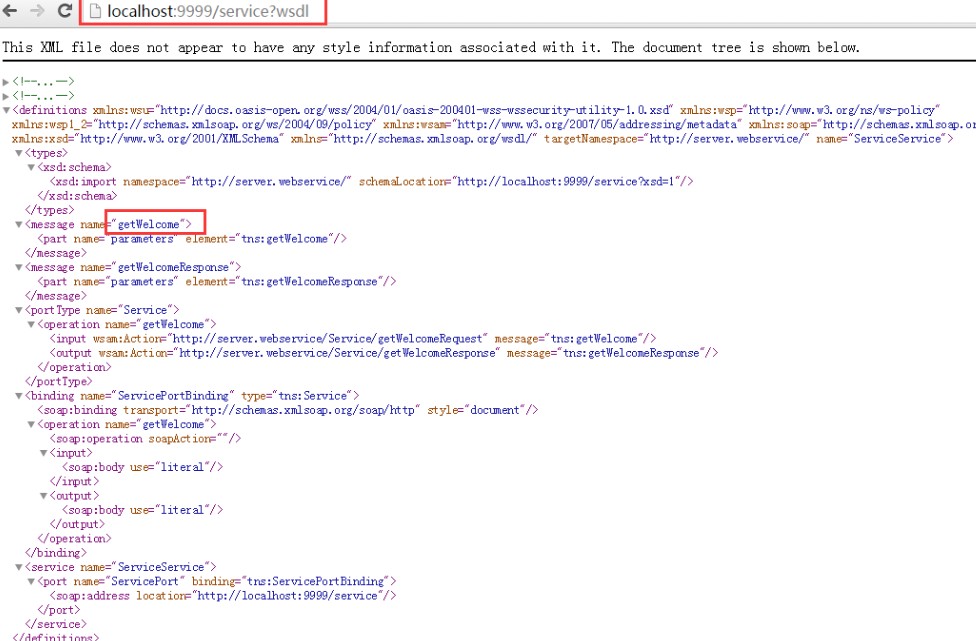The width and height of the screenshot is (976, 641).
Task: Click soap:body literal under output
Action: click(143, 511)
